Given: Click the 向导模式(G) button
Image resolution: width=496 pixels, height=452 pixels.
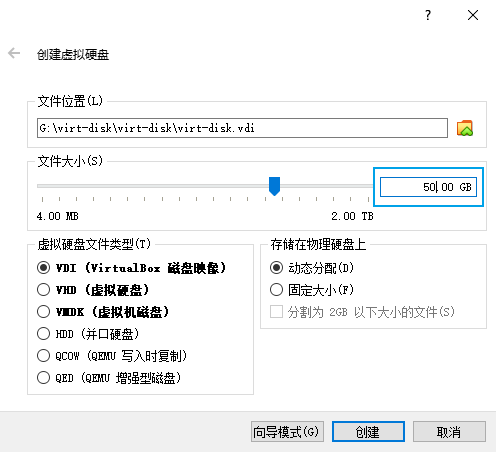Looking at the screenshot, I should [287, 432].
